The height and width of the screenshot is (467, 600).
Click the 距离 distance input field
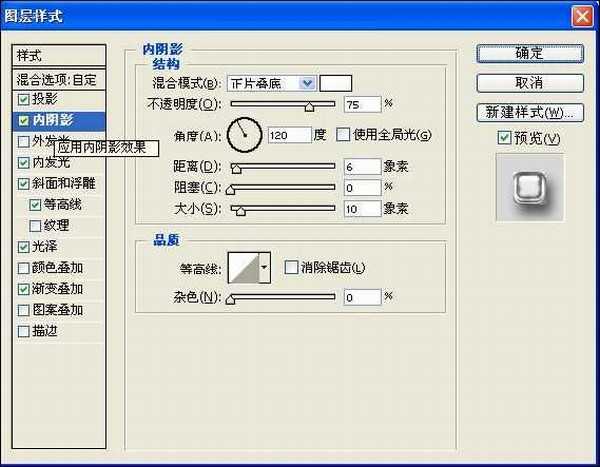coord(362,166)
